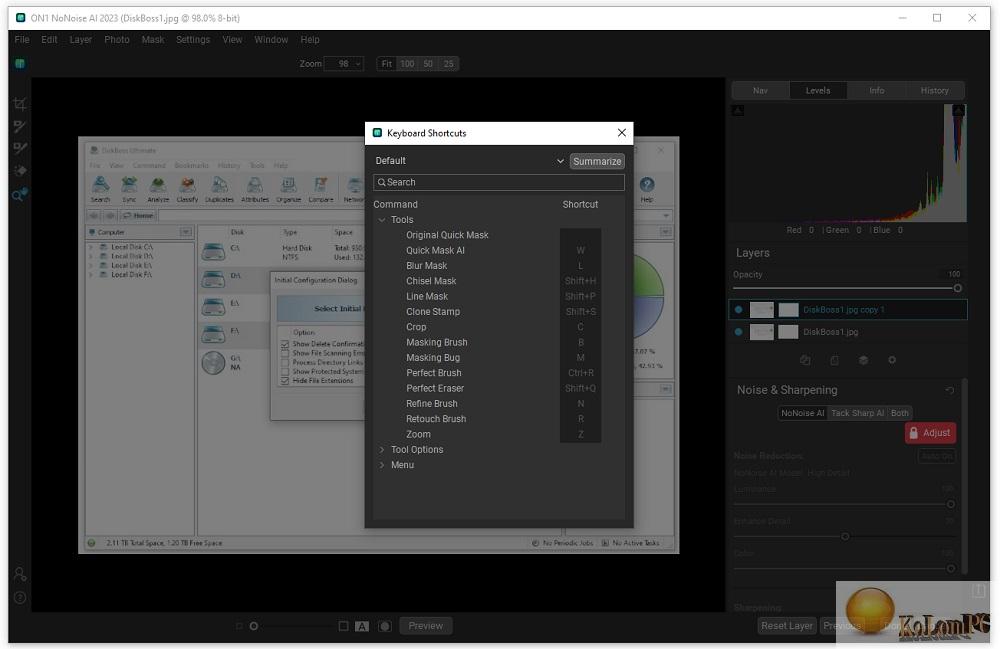
Task: Open the File menu
Action: 22,40
